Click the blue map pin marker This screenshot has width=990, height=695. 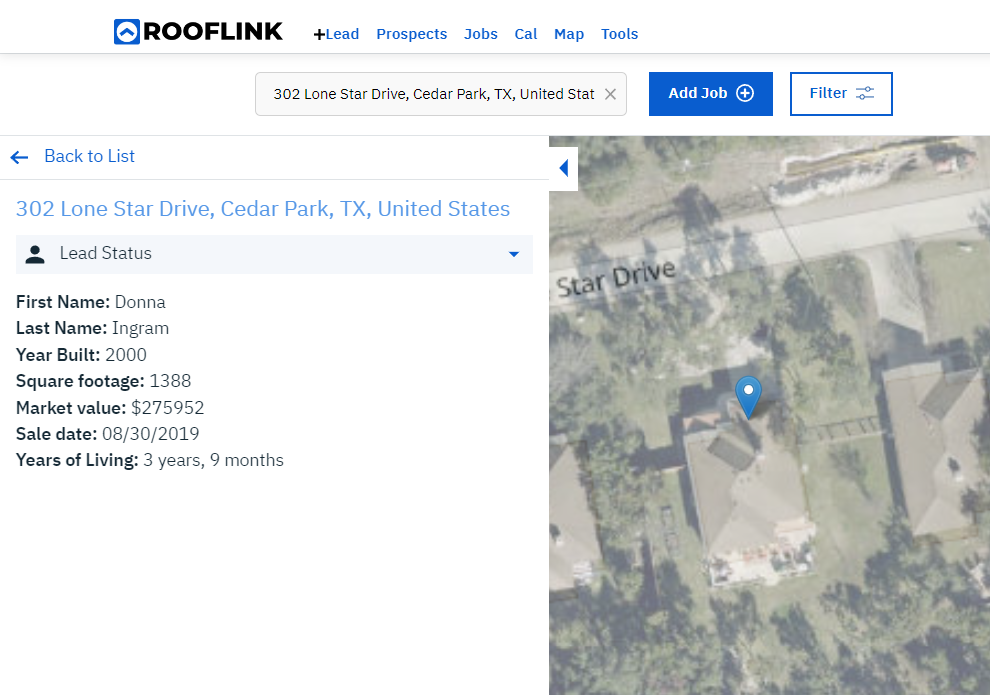pos(748,397)
